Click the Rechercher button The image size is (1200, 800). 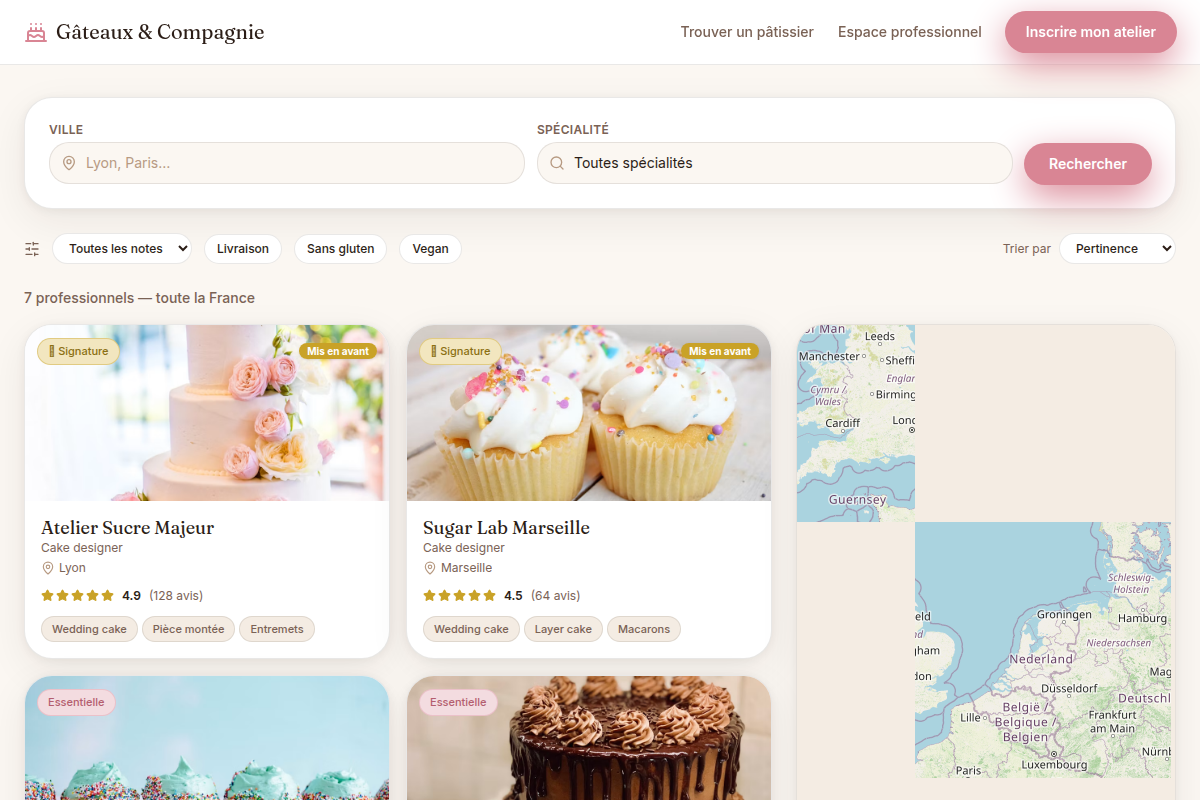pyautogui.click(x=1088, y=164)
